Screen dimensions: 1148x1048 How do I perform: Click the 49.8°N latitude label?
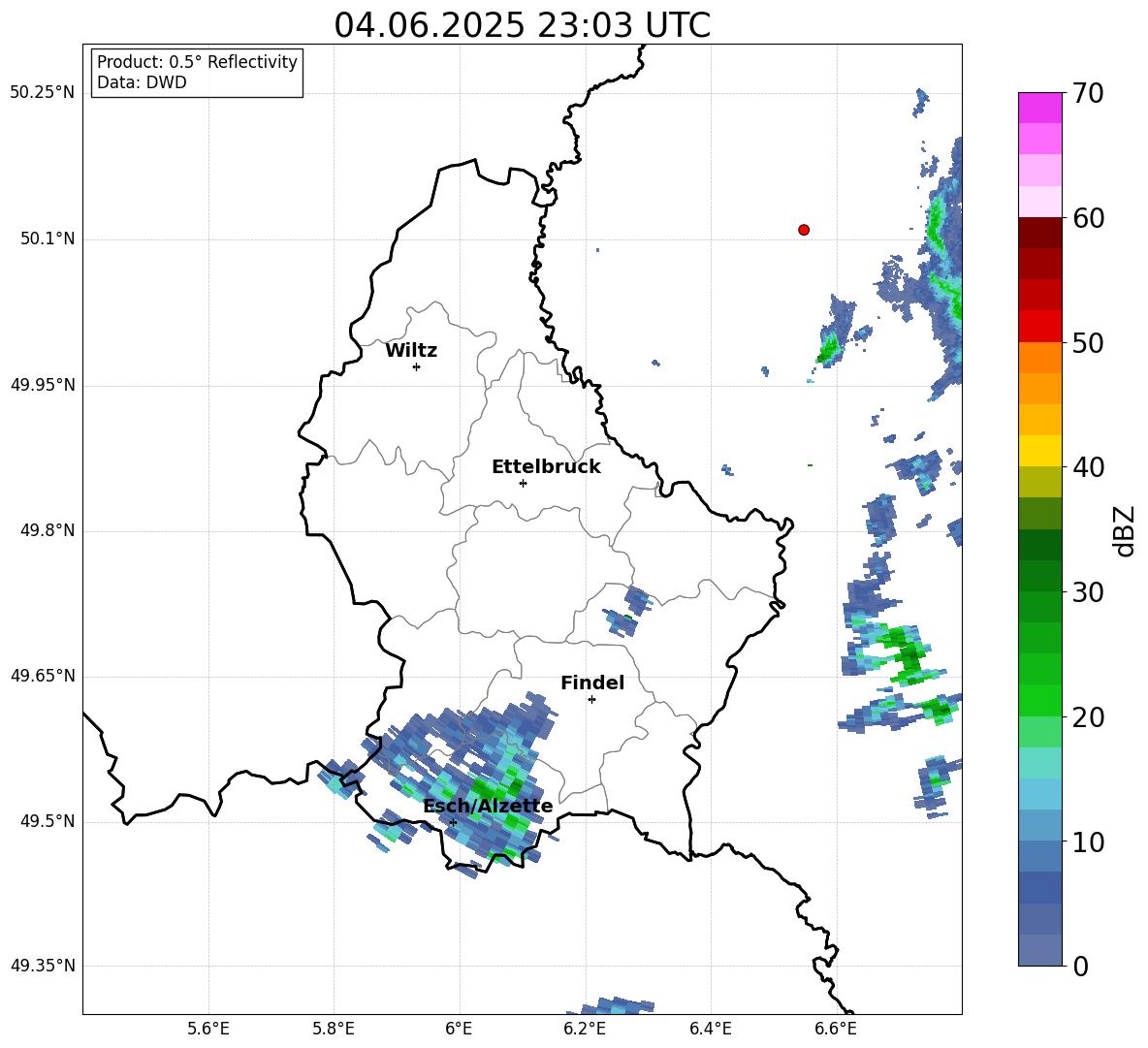48,530
